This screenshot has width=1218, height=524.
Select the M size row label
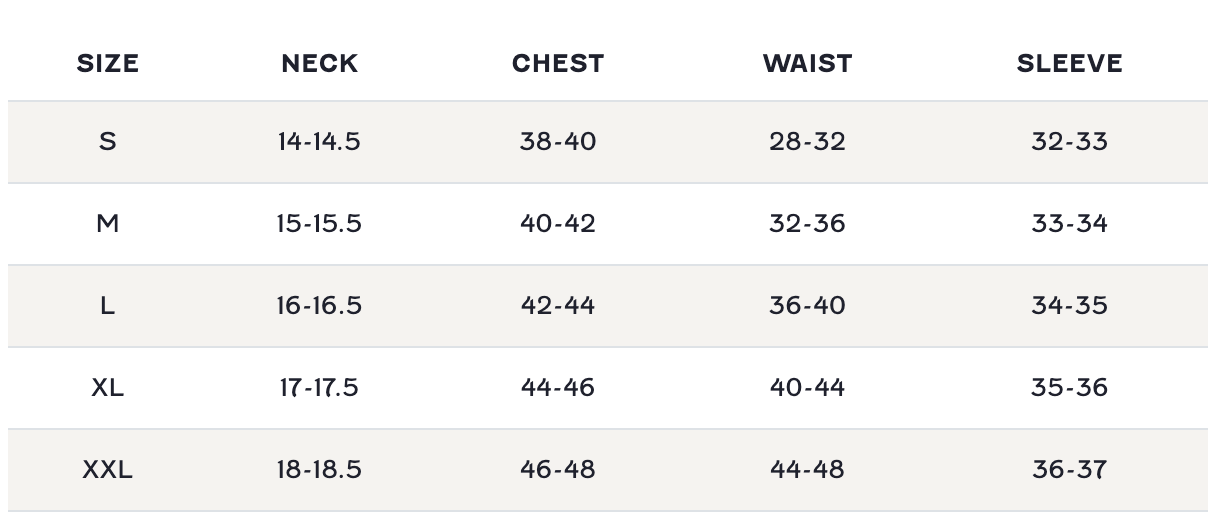point(108,223)
